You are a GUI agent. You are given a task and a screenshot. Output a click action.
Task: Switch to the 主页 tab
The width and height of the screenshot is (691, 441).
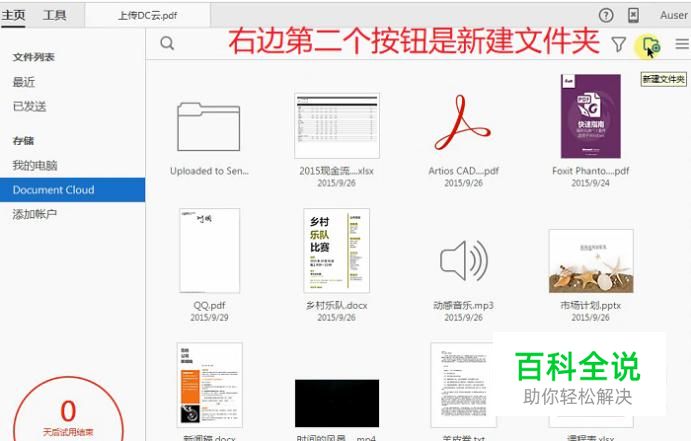(13, 15)
